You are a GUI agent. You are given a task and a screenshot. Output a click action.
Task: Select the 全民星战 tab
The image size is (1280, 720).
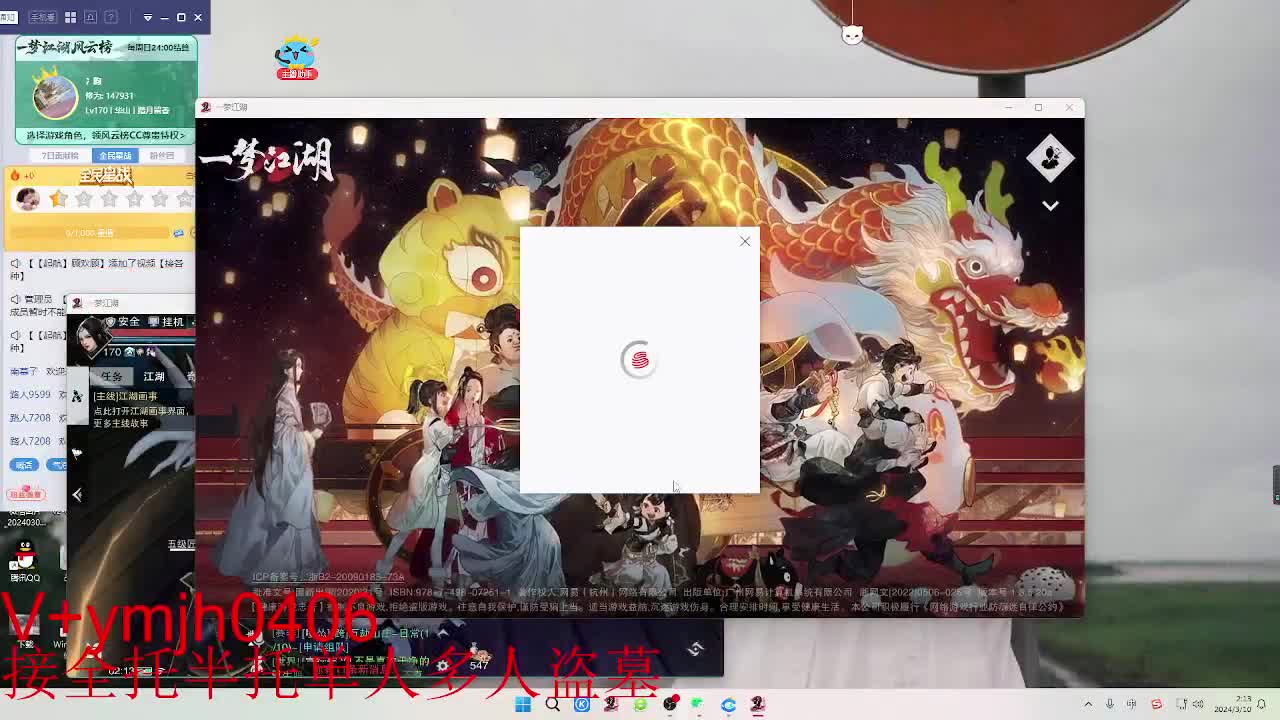(x=115, y=156)
